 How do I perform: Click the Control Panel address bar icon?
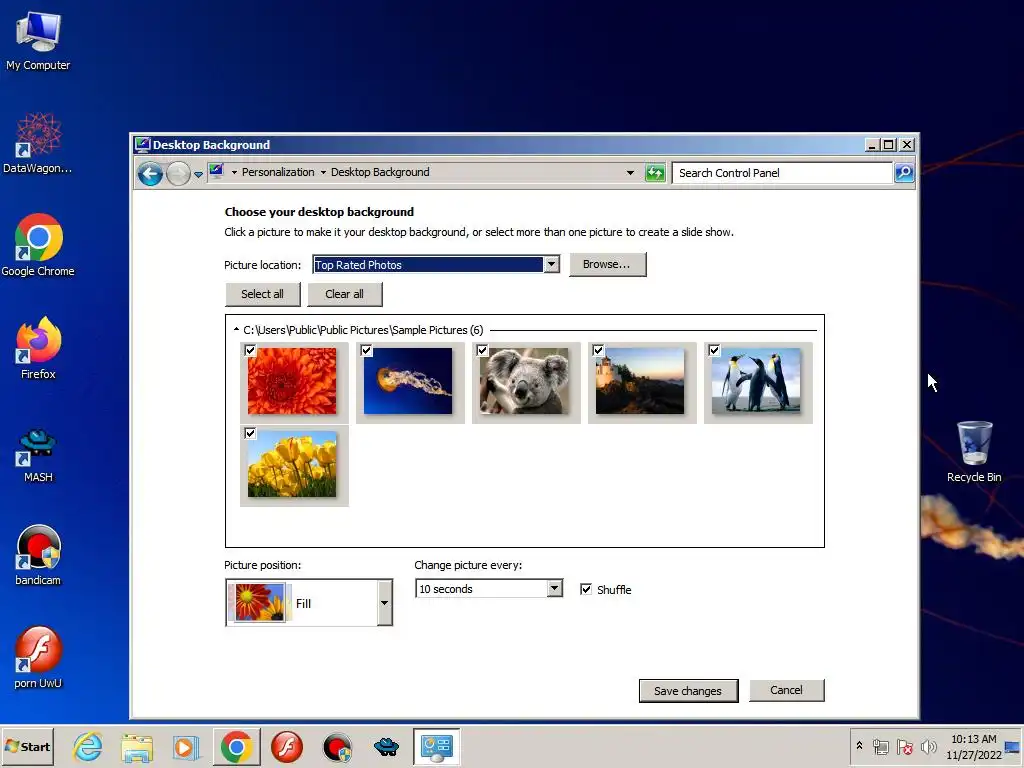(x=217, y=172)
